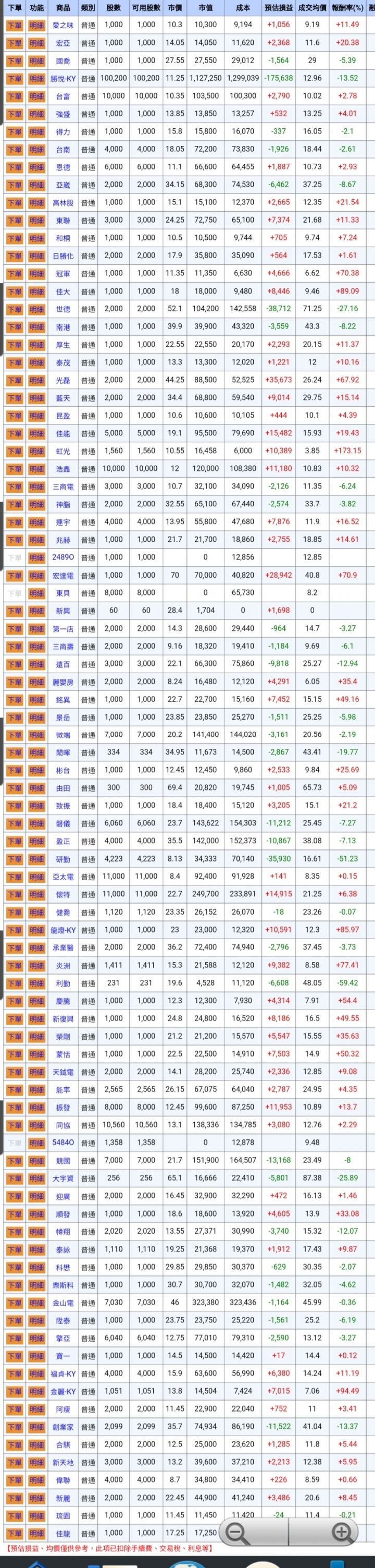Click 下單 on 創業家 row

[x=14, y=1427]
